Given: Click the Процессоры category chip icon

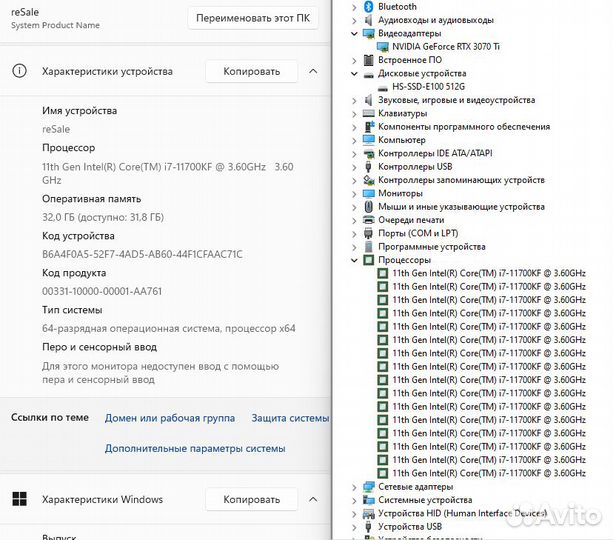Looking at the screenshot, I should 369,260.
